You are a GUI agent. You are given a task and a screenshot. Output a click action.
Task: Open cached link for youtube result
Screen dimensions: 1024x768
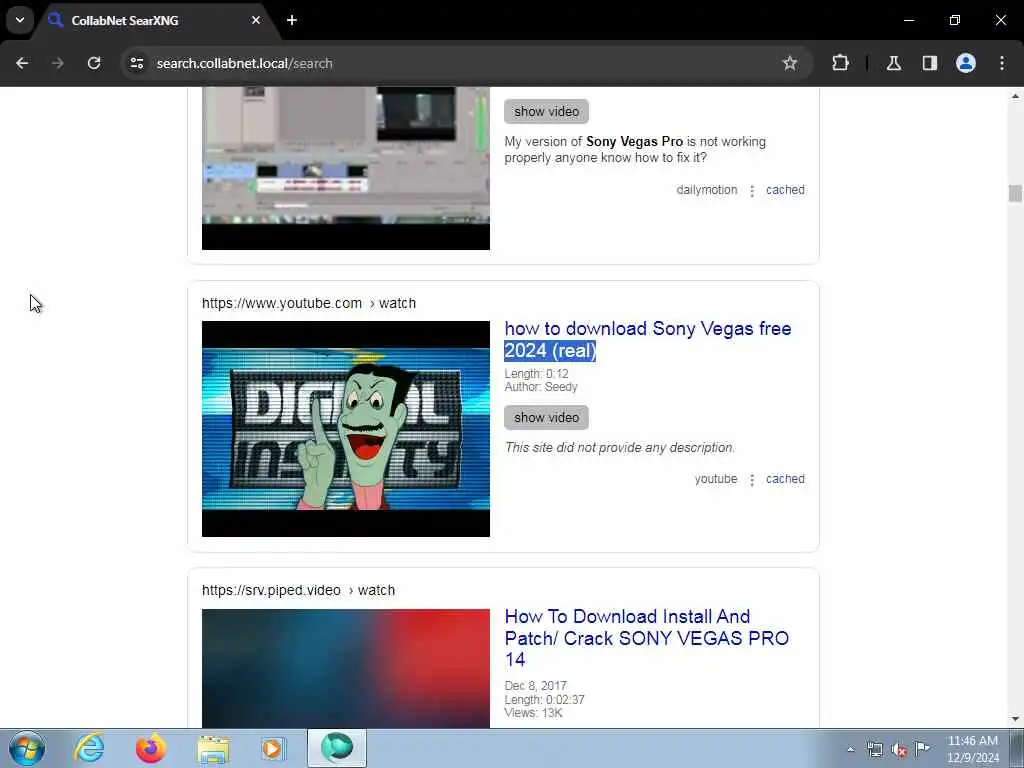point(785,479)
